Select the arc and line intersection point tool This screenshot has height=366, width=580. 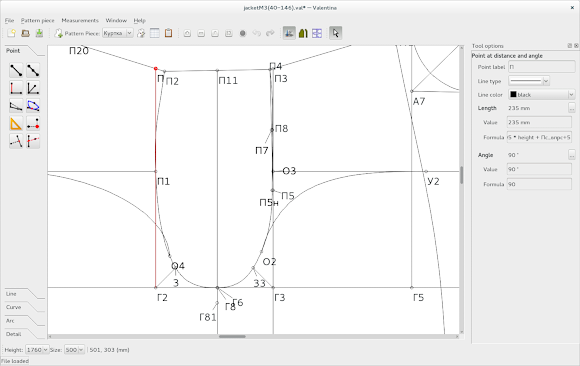33,105
